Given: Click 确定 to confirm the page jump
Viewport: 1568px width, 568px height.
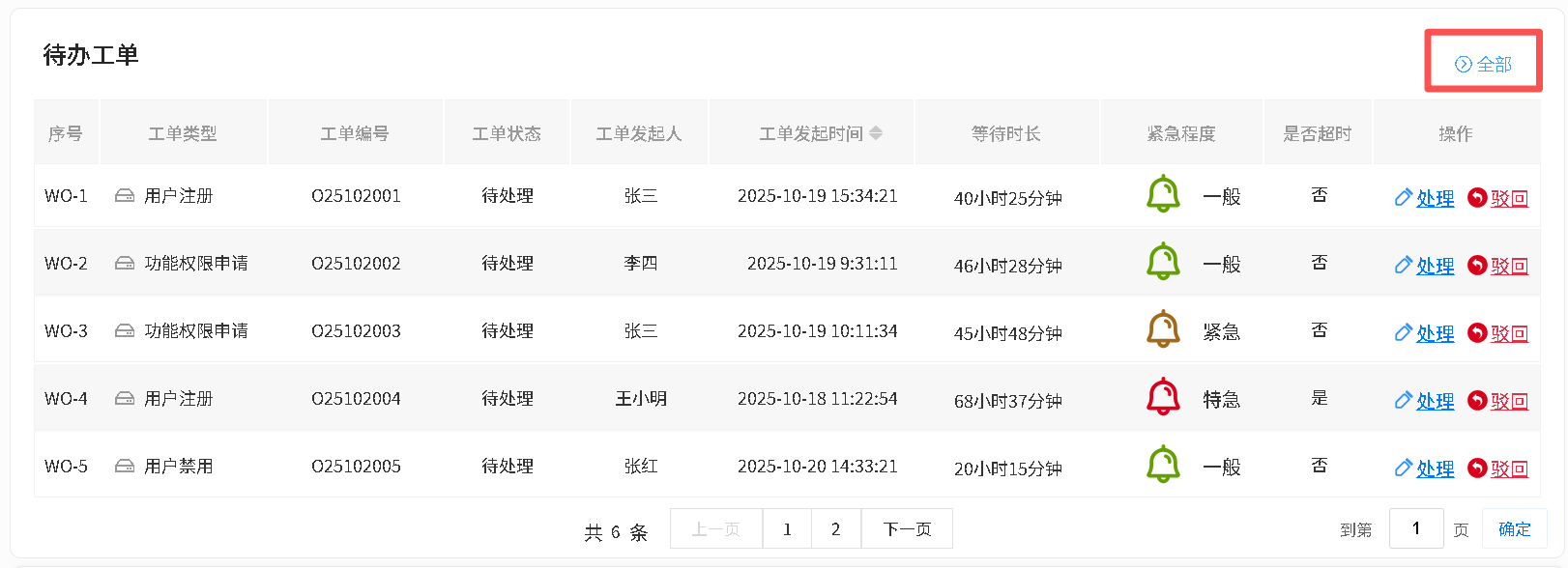Looking at the screenshot, I should (x=1515, y=528).
